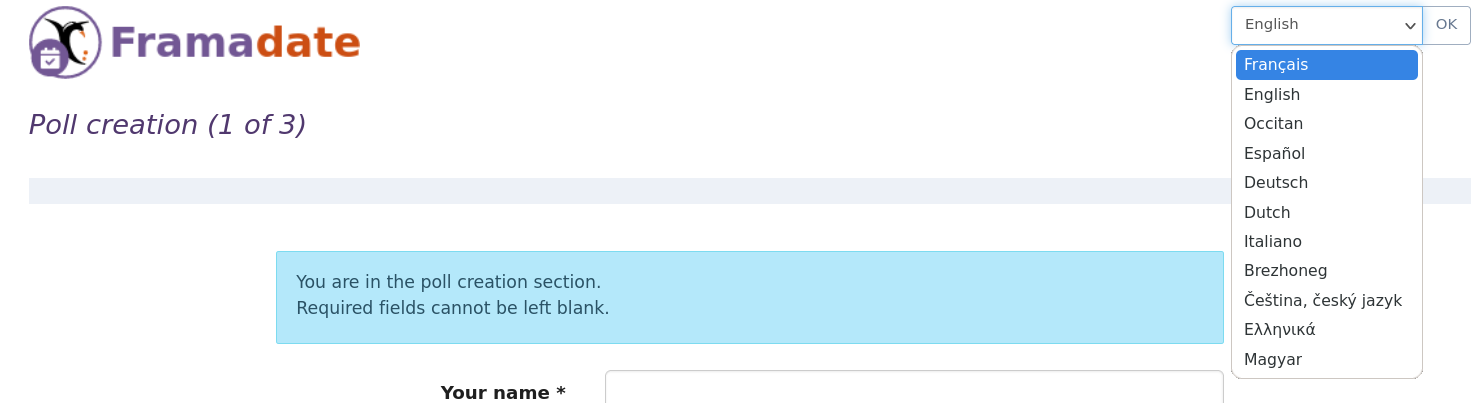1477x403 pixels.
Task: Click the Poll creation (1 of 3) heading
Action: tap(167, 125)
